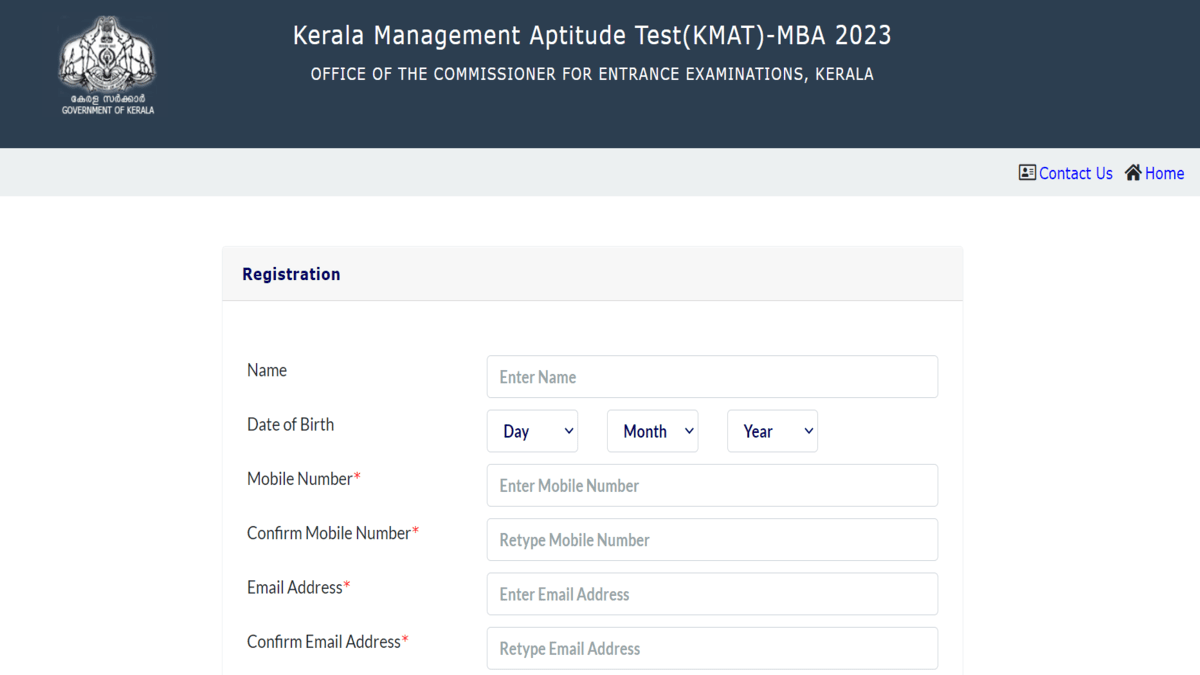
Task: Click the Home house icon
Action: 1133,172
